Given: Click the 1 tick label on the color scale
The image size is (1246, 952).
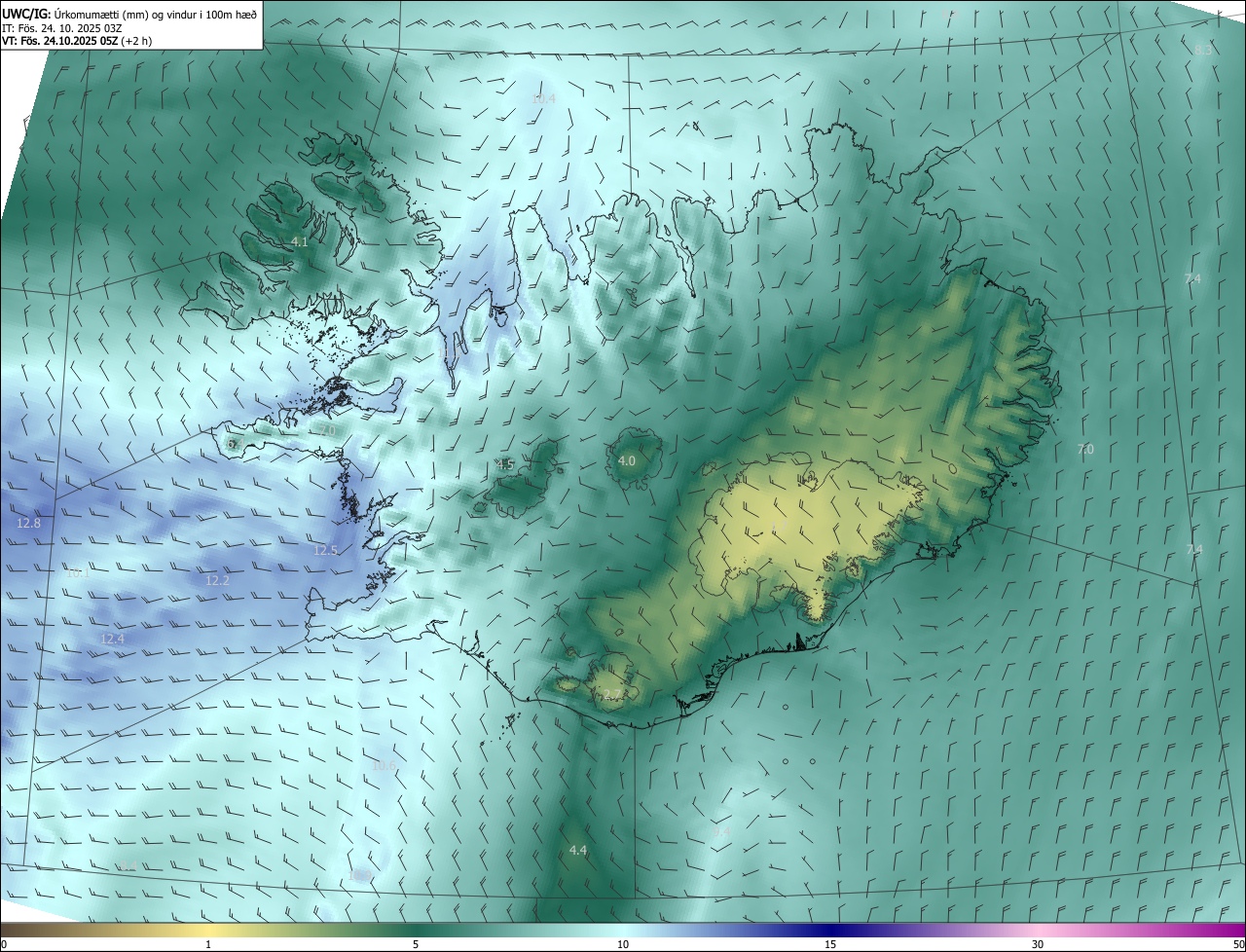Looking at the screenshot, I should (x=208, y=944).
